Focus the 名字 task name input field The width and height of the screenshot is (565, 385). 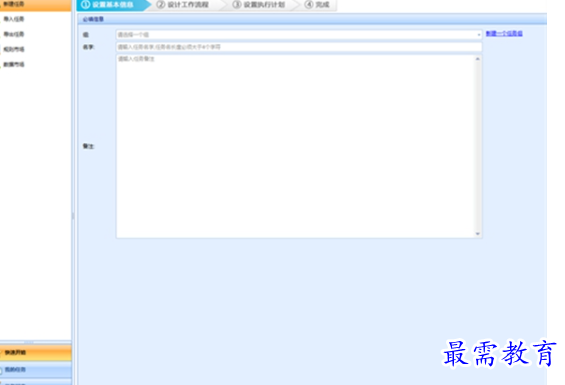pos(299,47)
